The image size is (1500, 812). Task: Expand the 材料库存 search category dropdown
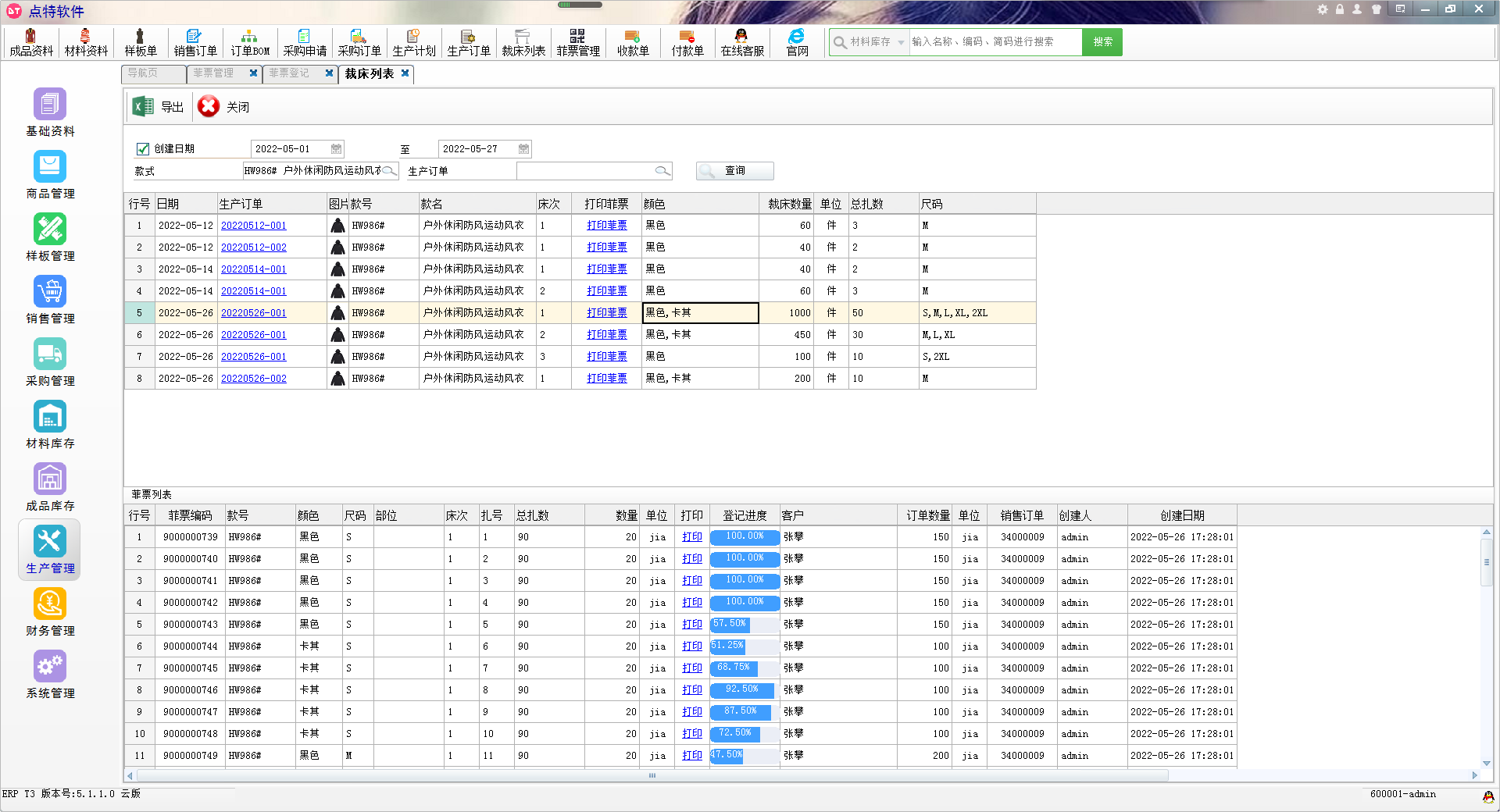coord(901,42)
